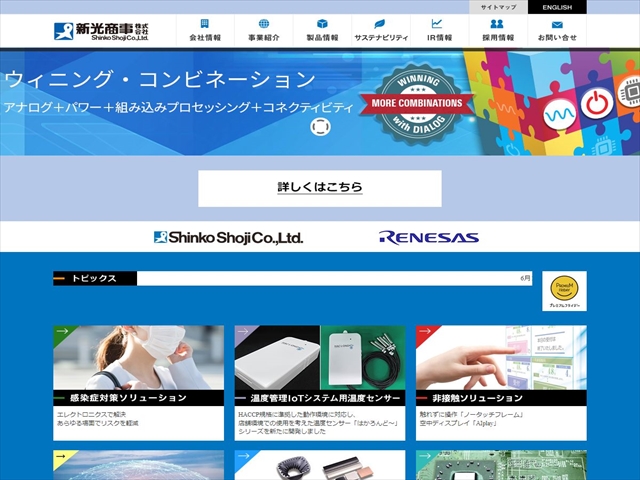Click the chart icon above IR情報
The width and height of the screenshot is (640, 480).
pos(437,23)
